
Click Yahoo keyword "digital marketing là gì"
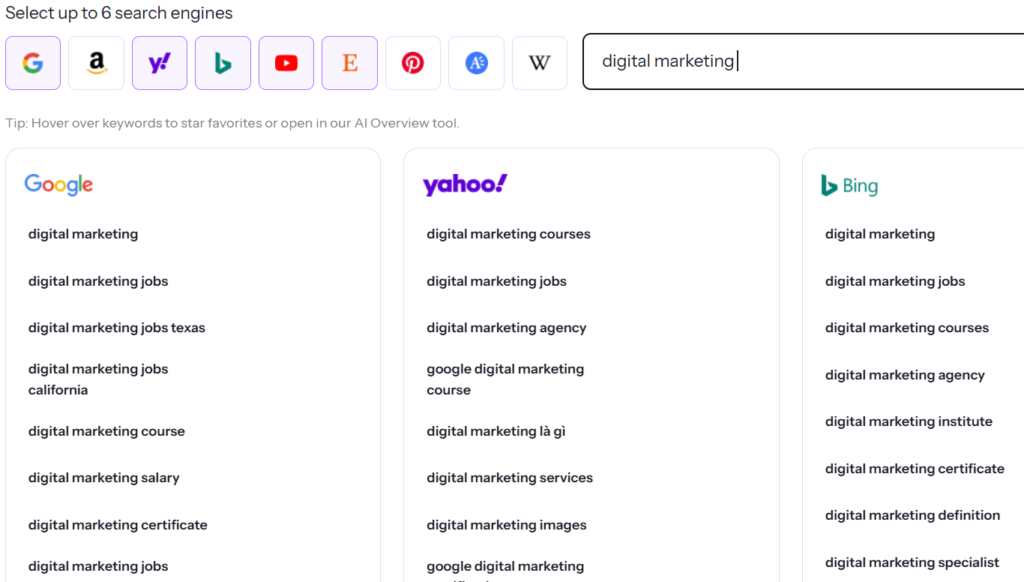click(496, 431)
